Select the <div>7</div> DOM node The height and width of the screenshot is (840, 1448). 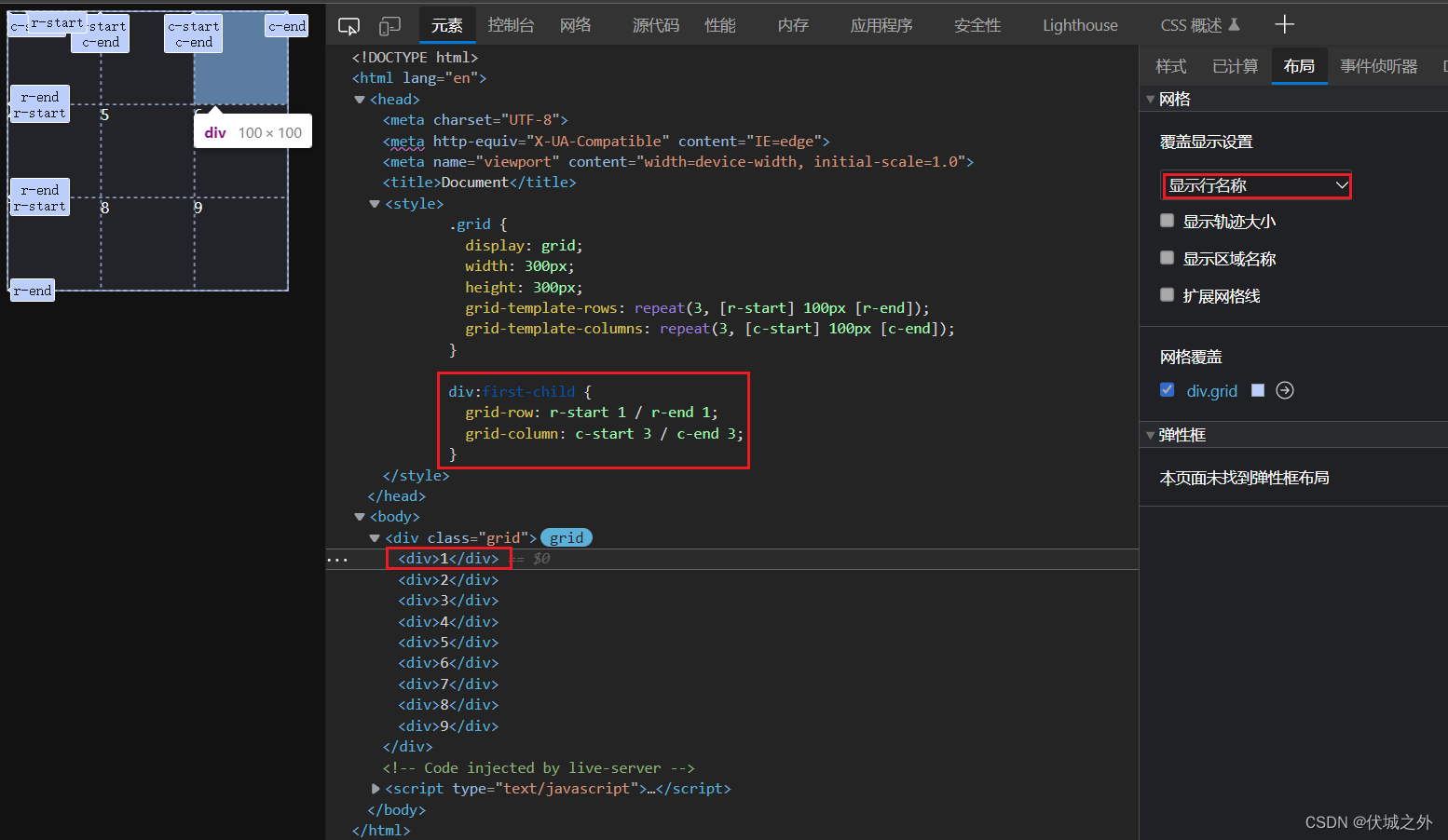[x=448, y=684]
